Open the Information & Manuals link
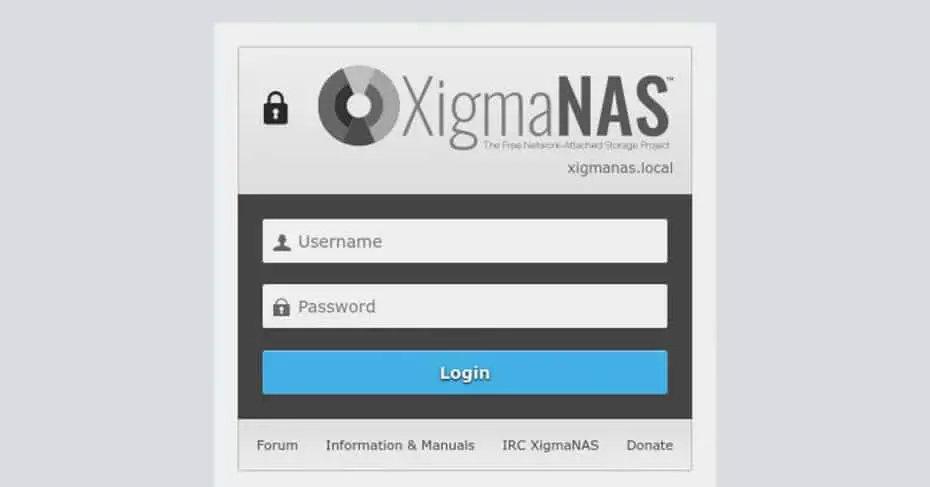 pos(400,445)
